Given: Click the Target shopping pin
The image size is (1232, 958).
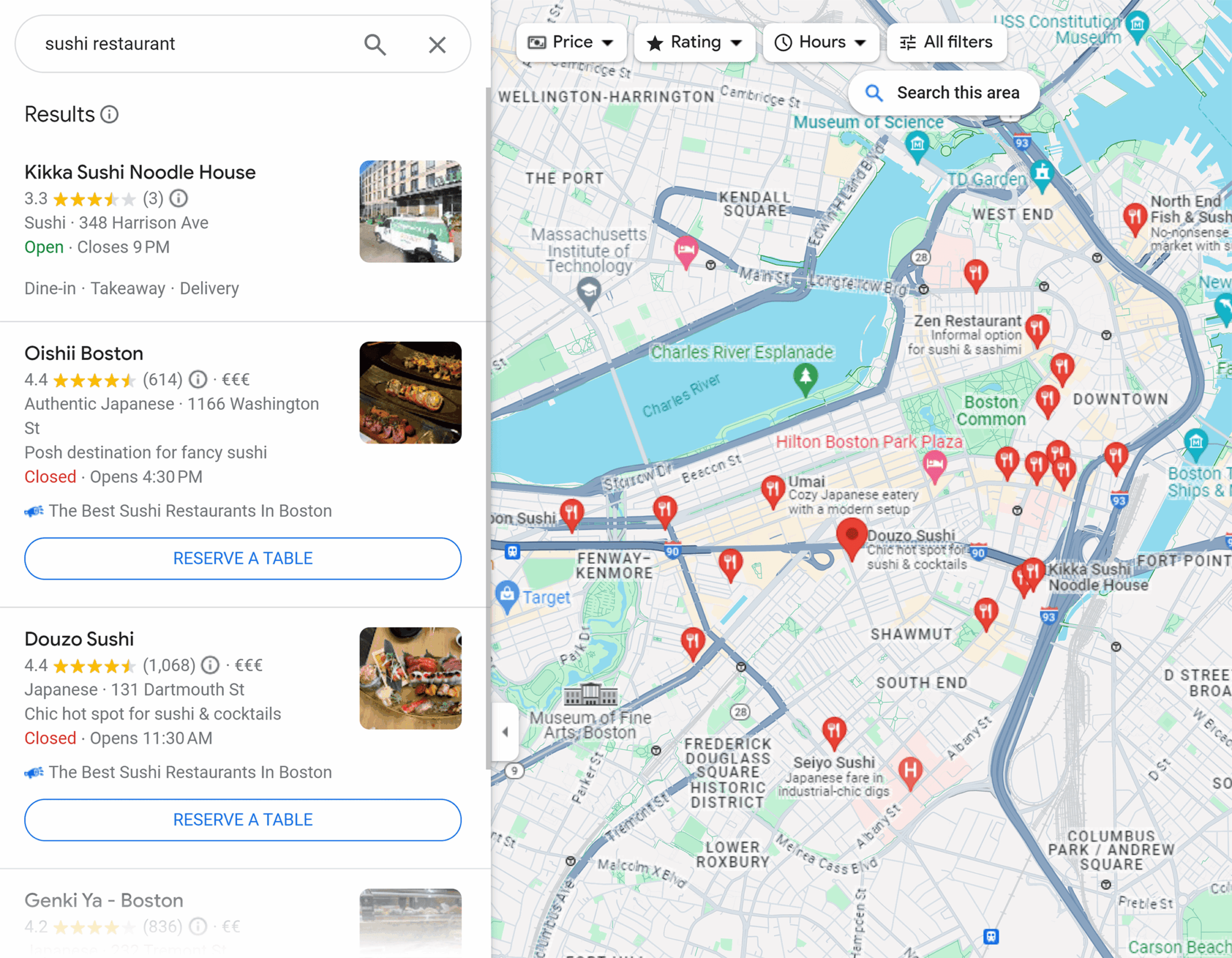Looking at the screenshot, I should [x=507, y=595].
